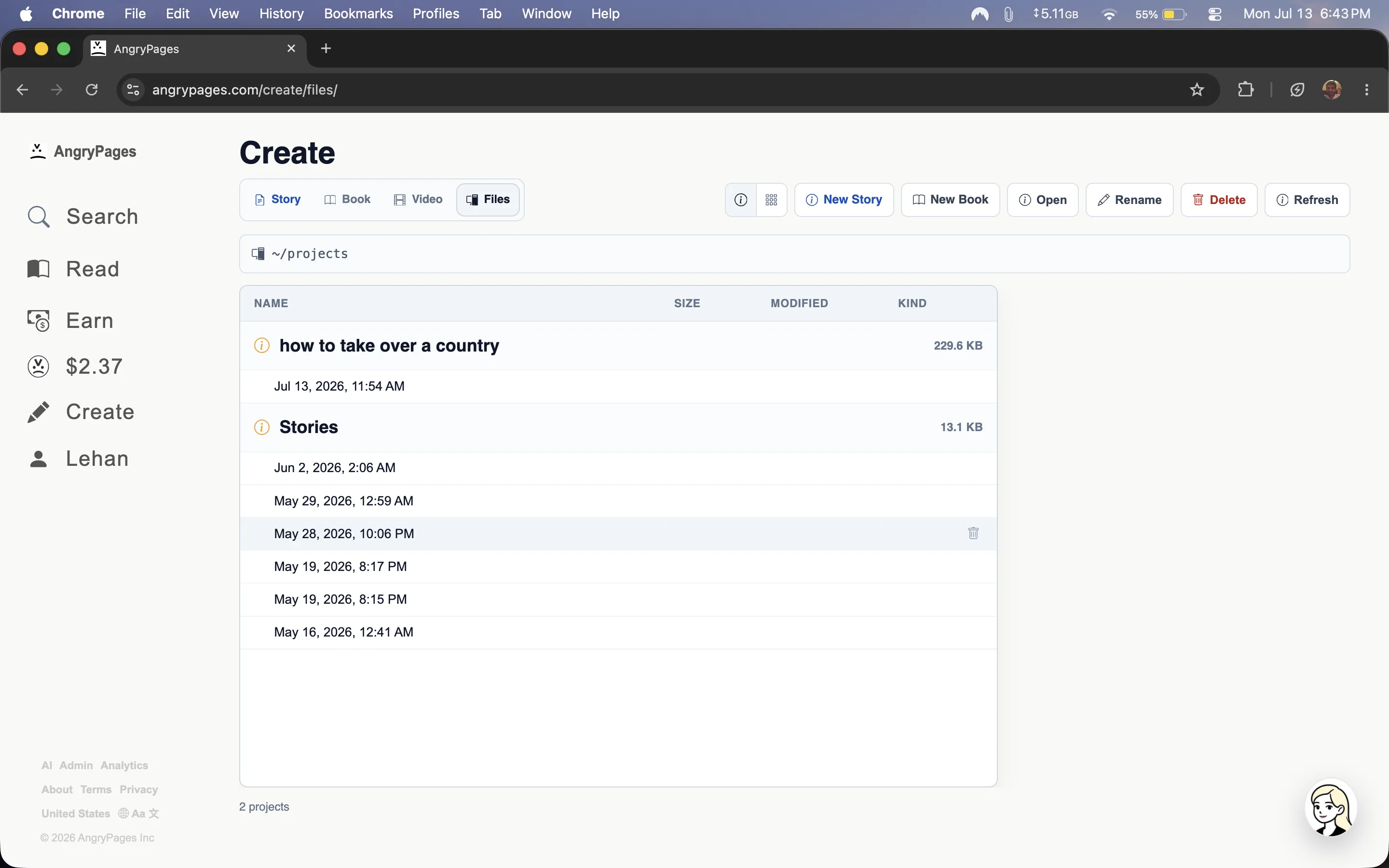1389x868 pixels.
Task: Open the Search magnifier in sidebar
Action: (39, 217)
